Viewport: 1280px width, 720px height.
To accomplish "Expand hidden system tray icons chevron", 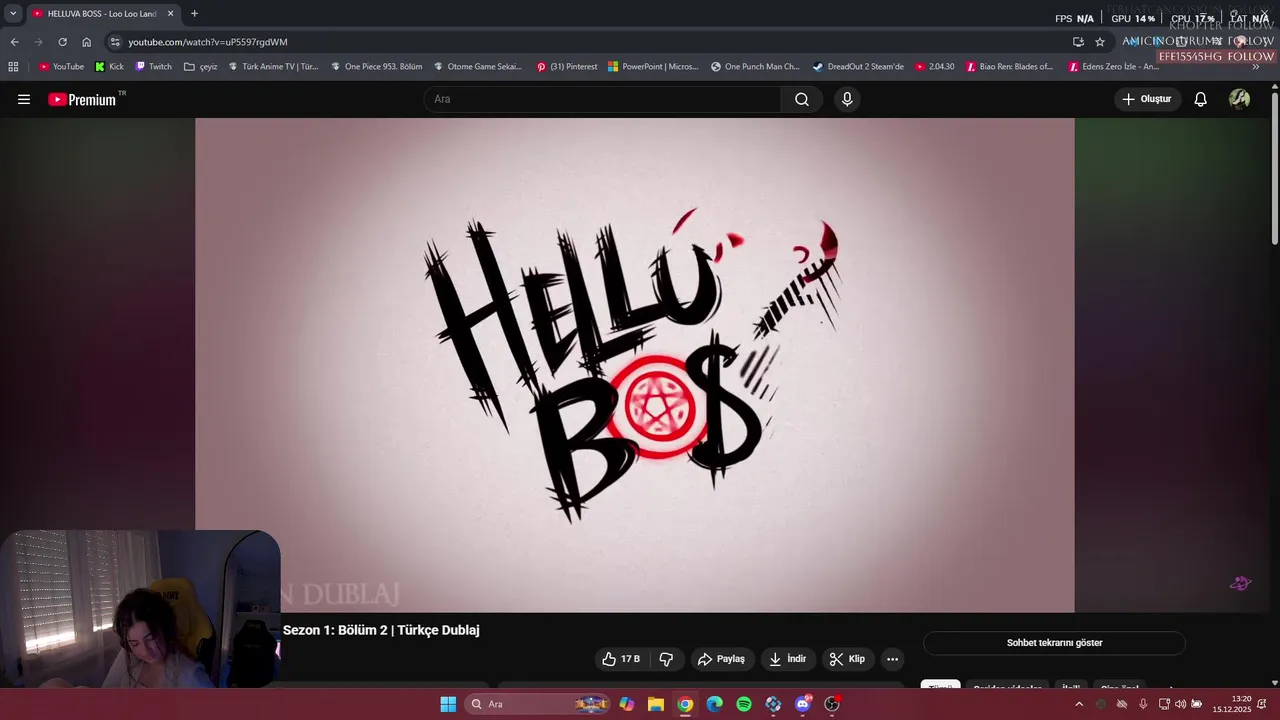I will pos(1078,704).
